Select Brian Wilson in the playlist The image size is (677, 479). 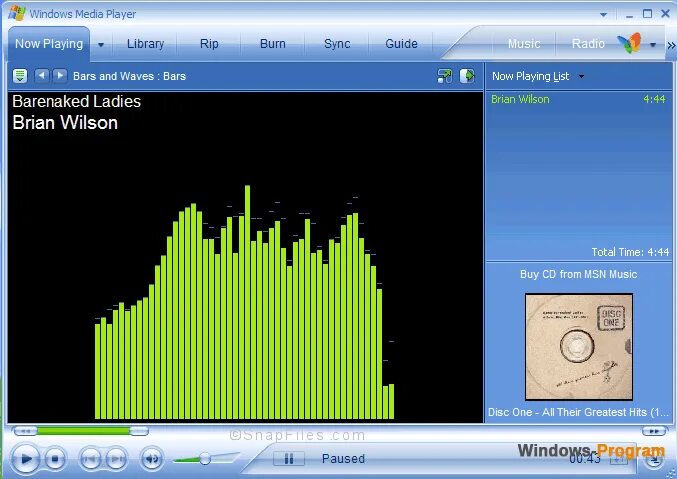pyautogui.click(x=520, y=99)
